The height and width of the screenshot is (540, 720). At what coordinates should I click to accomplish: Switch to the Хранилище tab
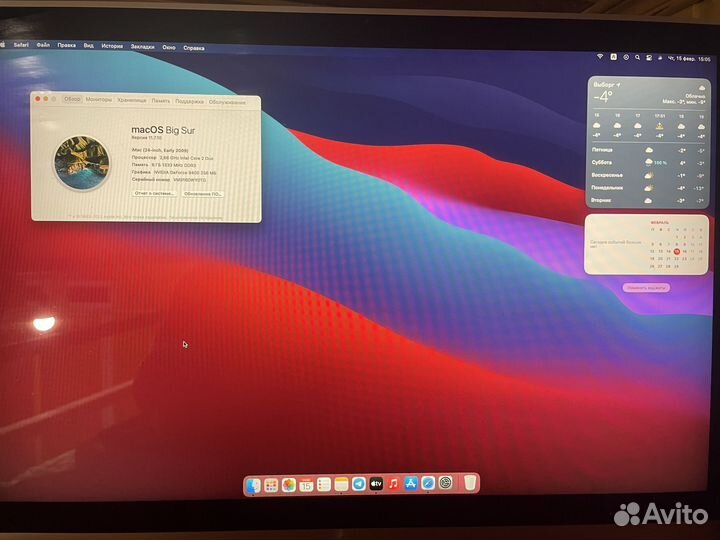pos(132,100)
